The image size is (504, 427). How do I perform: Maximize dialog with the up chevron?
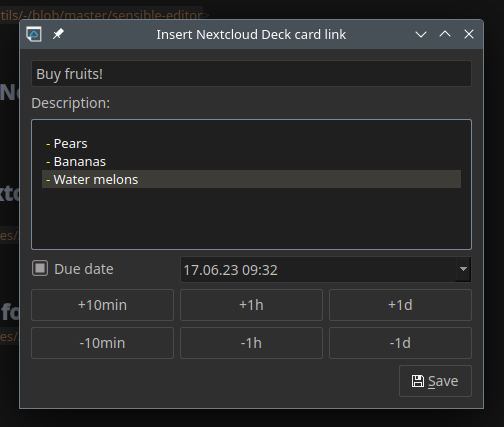point(445,34)
